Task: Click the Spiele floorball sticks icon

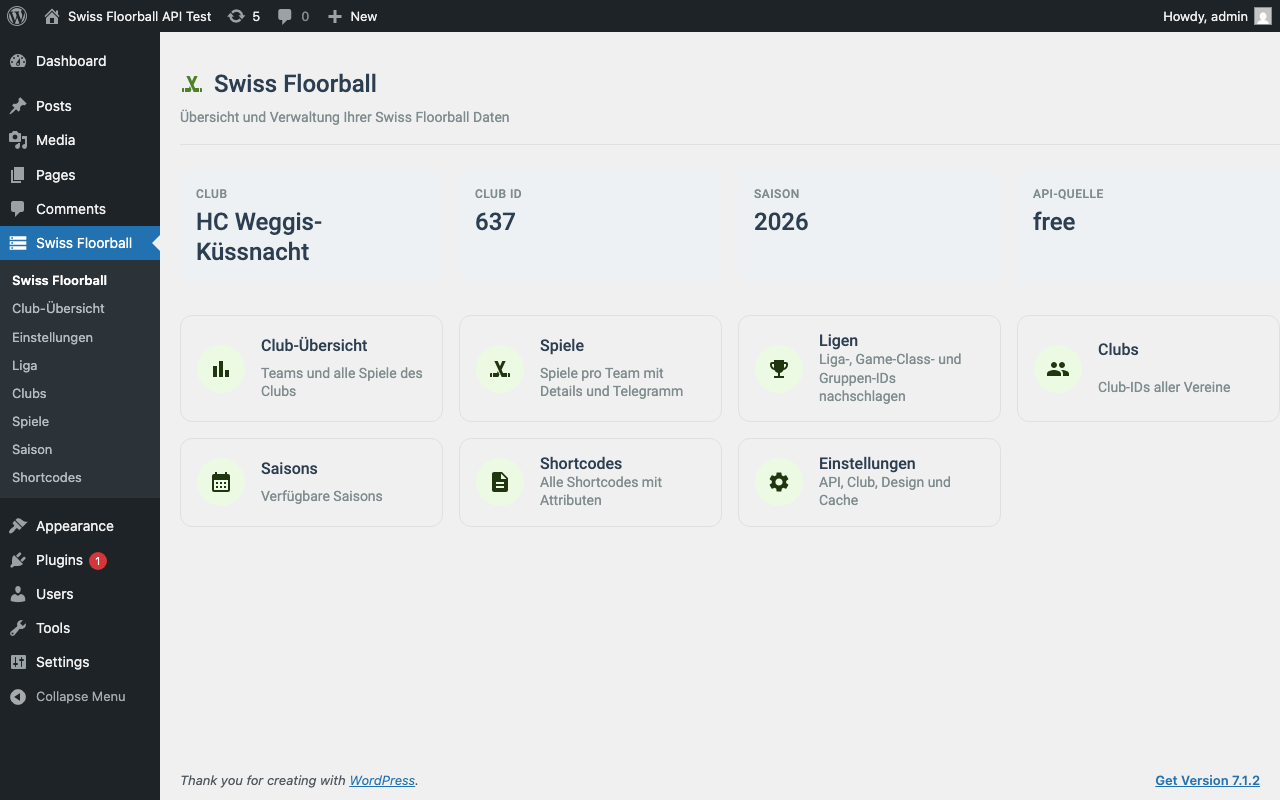Action: (x=500, y=369)
